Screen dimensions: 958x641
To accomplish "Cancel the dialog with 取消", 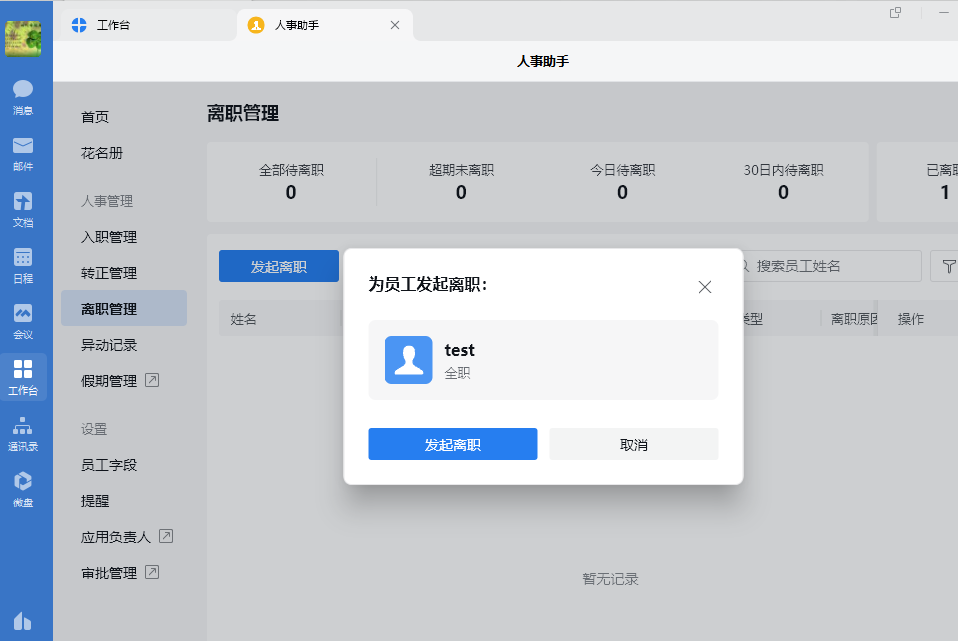I will (633, 443).
